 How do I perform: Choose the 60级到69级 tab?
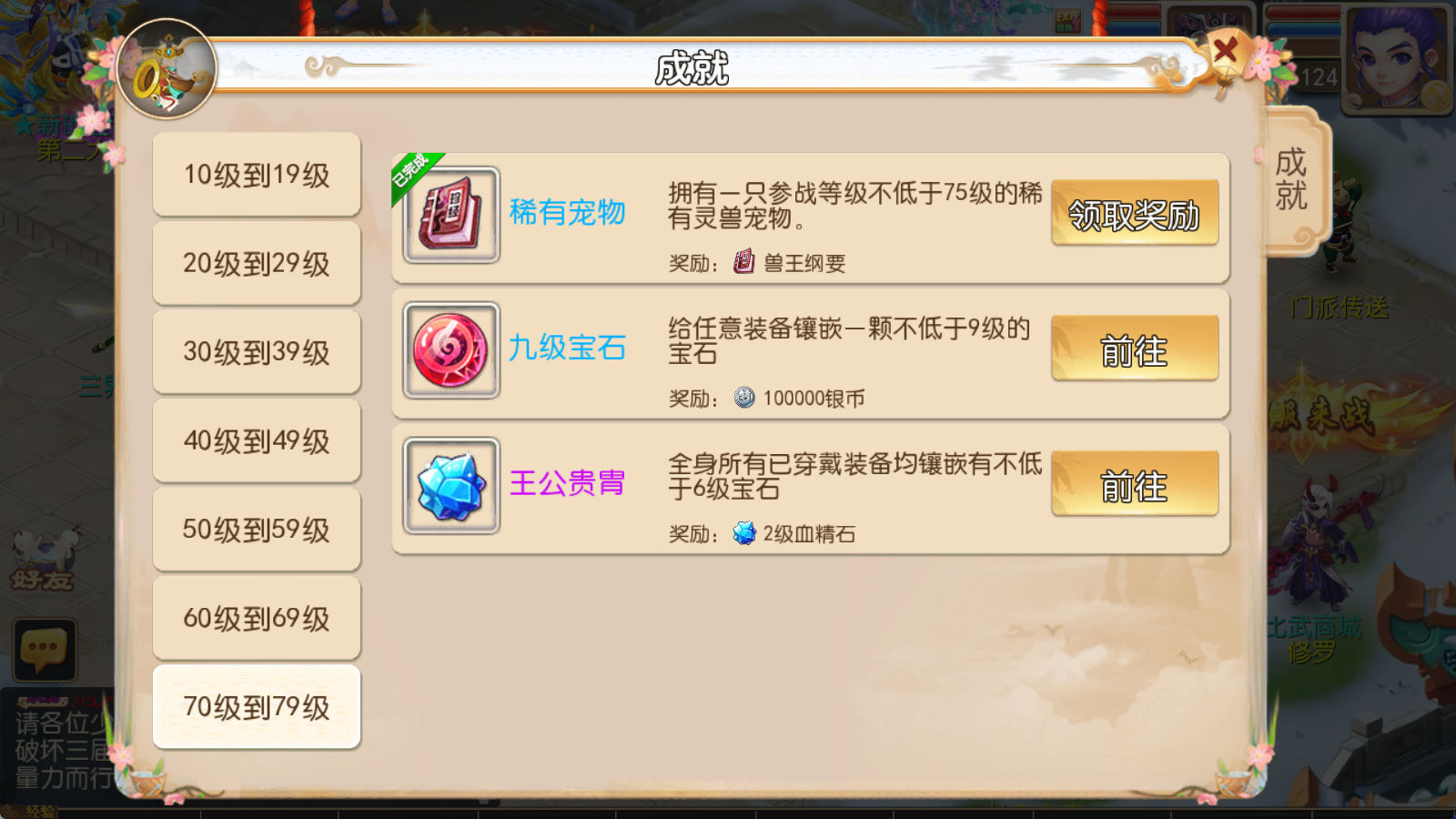click(257, 618)
